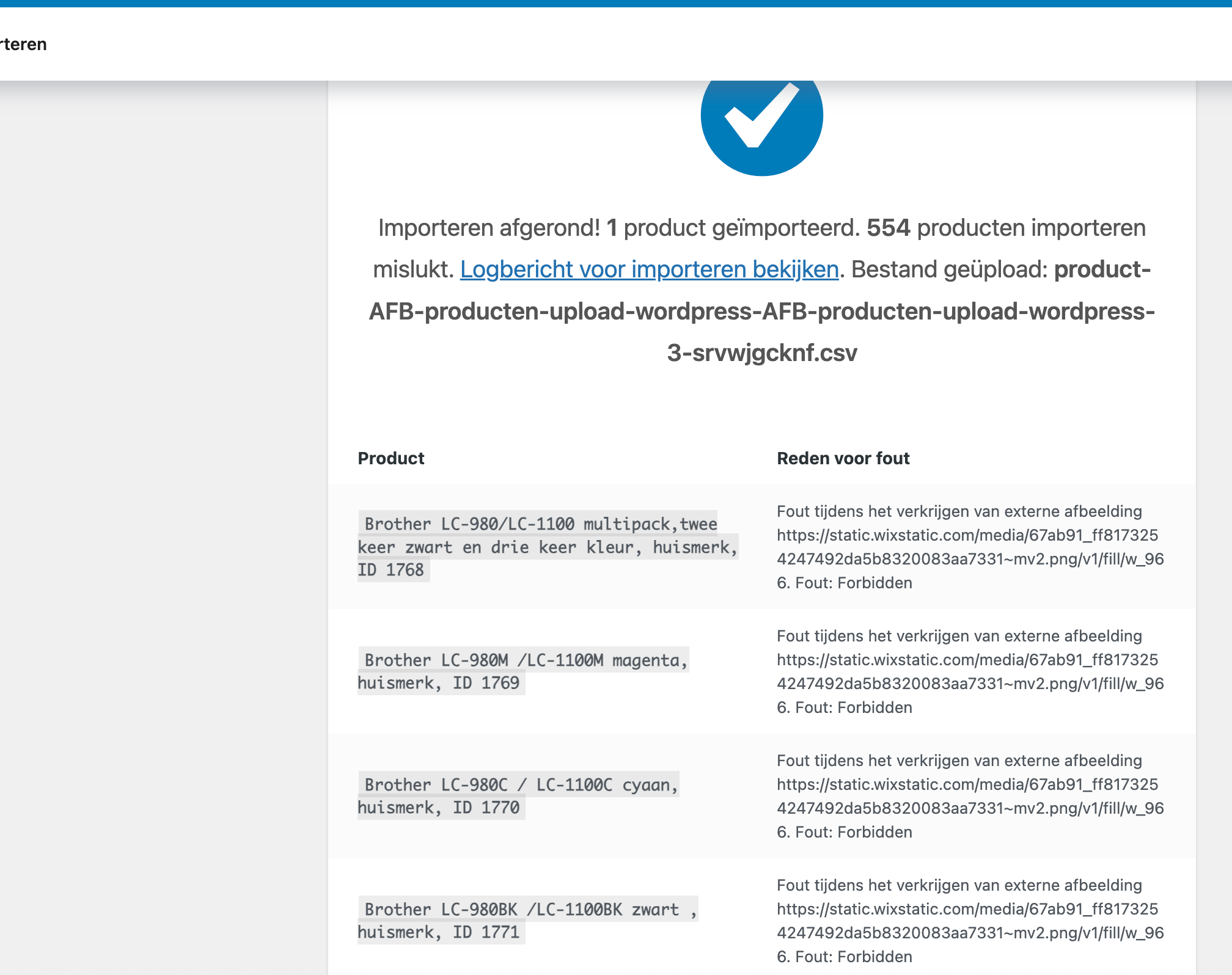Click the blue top admin bar

click(616, 3)
